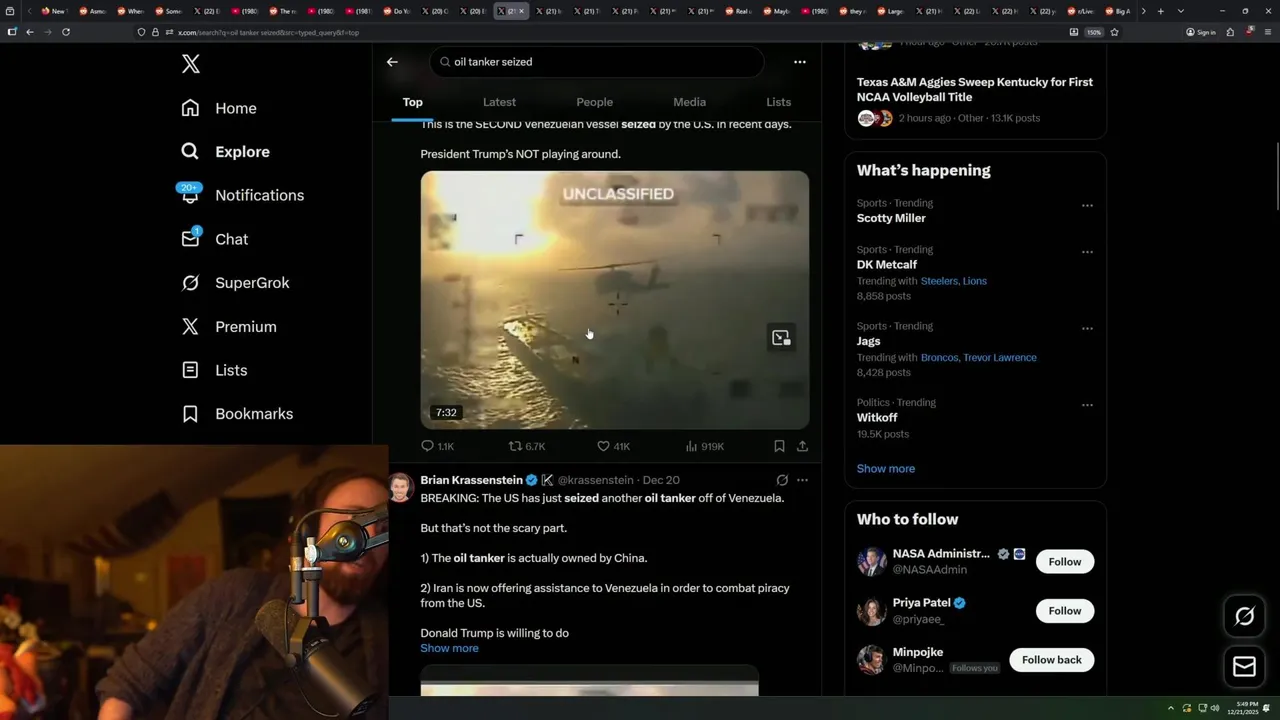Open Windows notification bell
Screen dimensions: 1280x720
point(1267,708)
